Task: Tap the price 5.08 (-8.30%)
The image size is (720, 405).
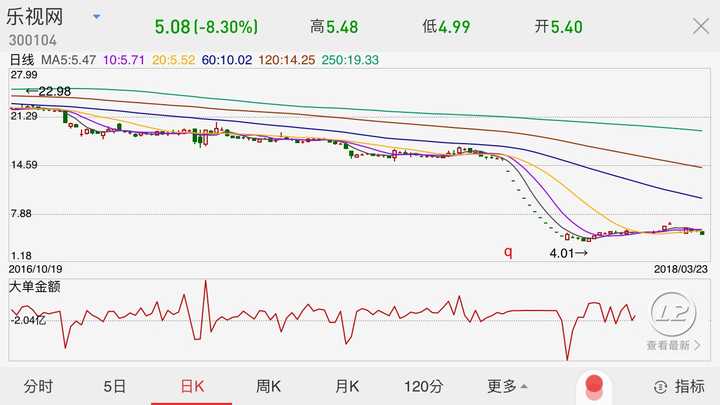Action: (x=206, y=27)
